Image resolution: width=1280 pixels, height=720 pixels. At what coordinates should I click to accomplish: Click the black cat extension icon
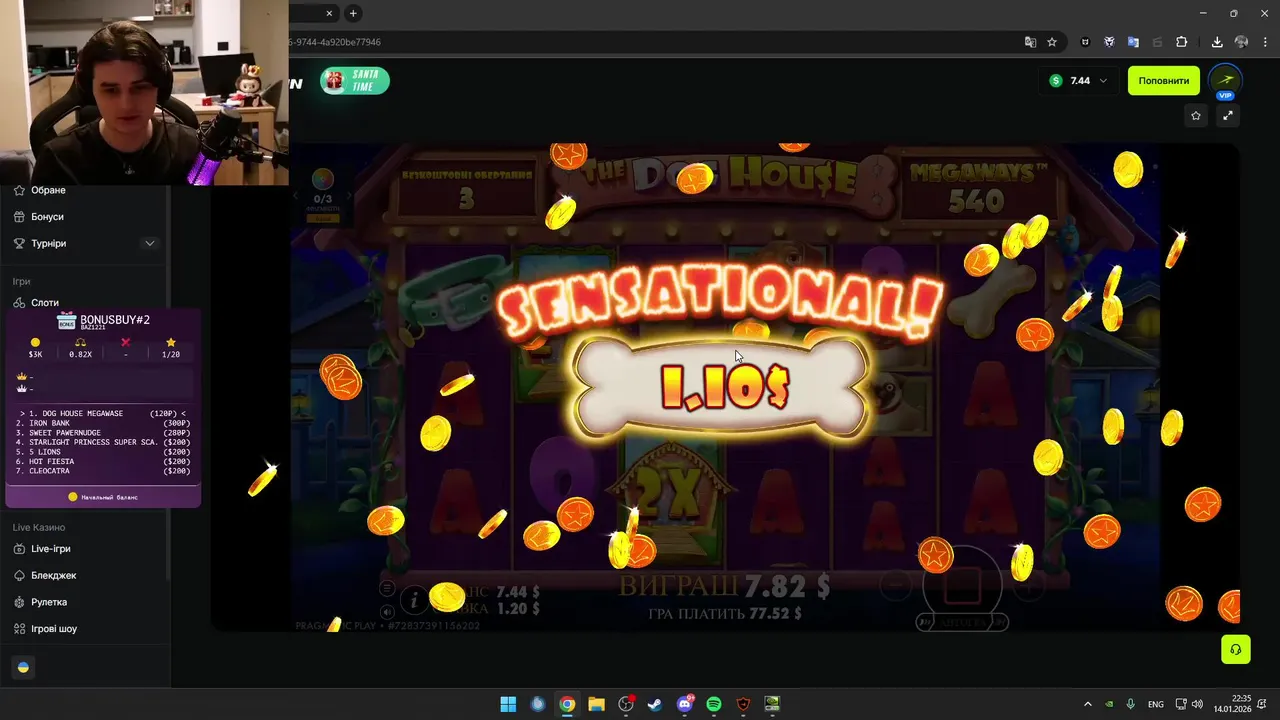(1085, 42)
